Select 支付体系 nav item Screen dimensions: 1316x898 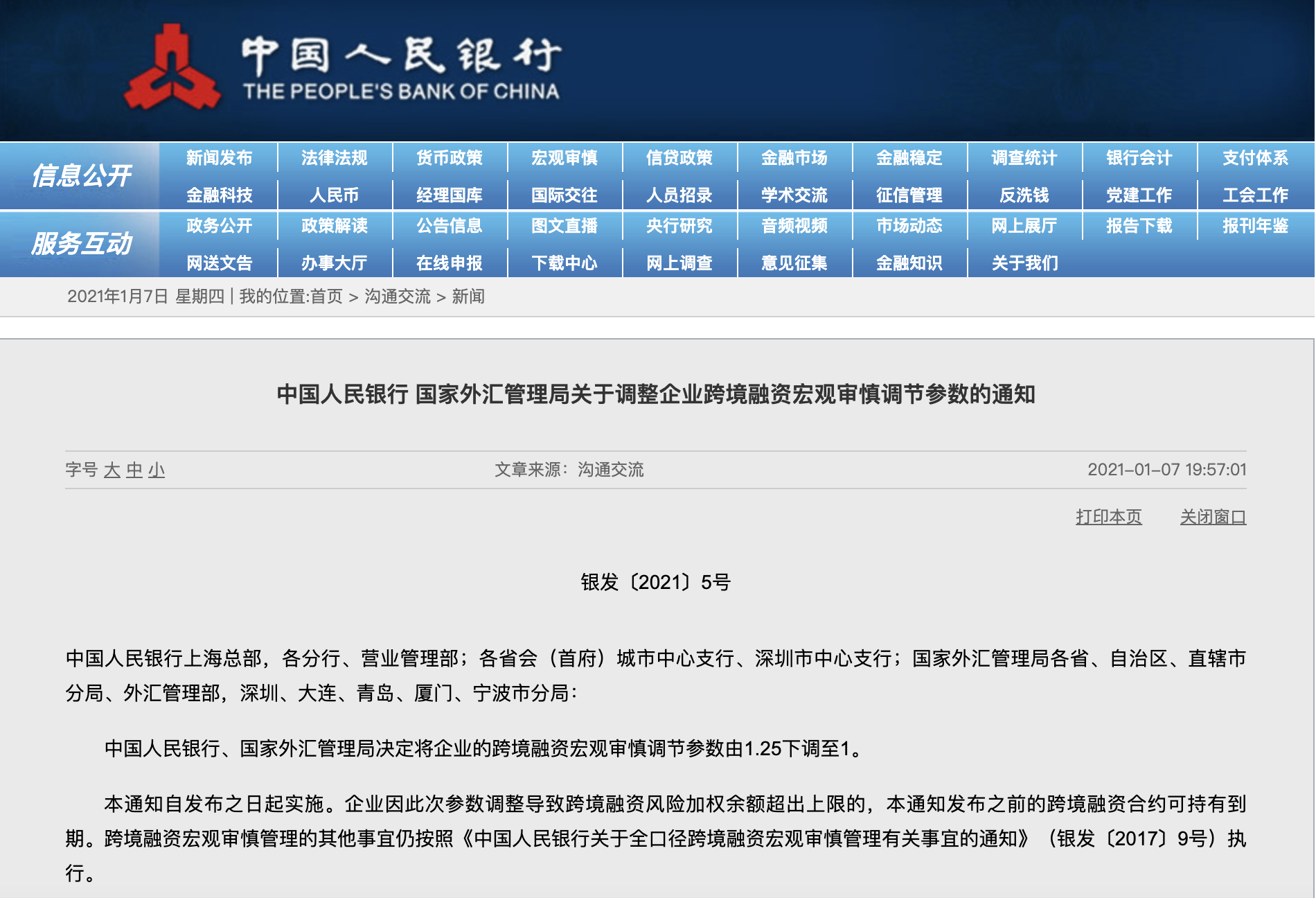click(x=1255, y=158)
